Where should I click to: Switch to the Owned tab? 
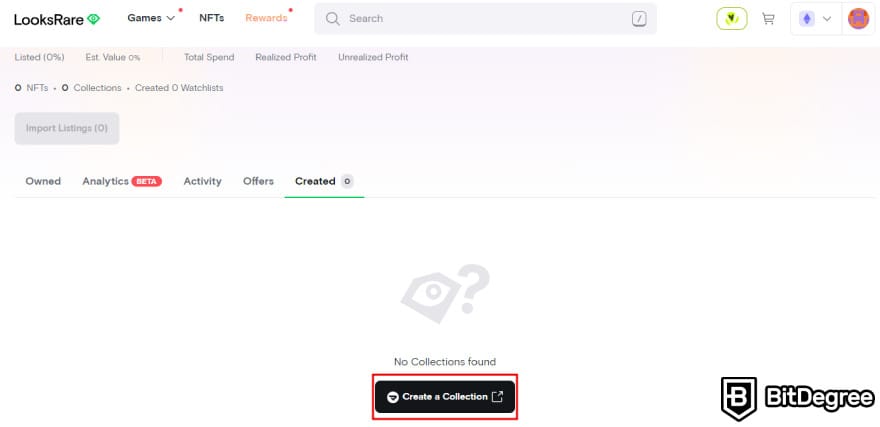tap(43, 181)
